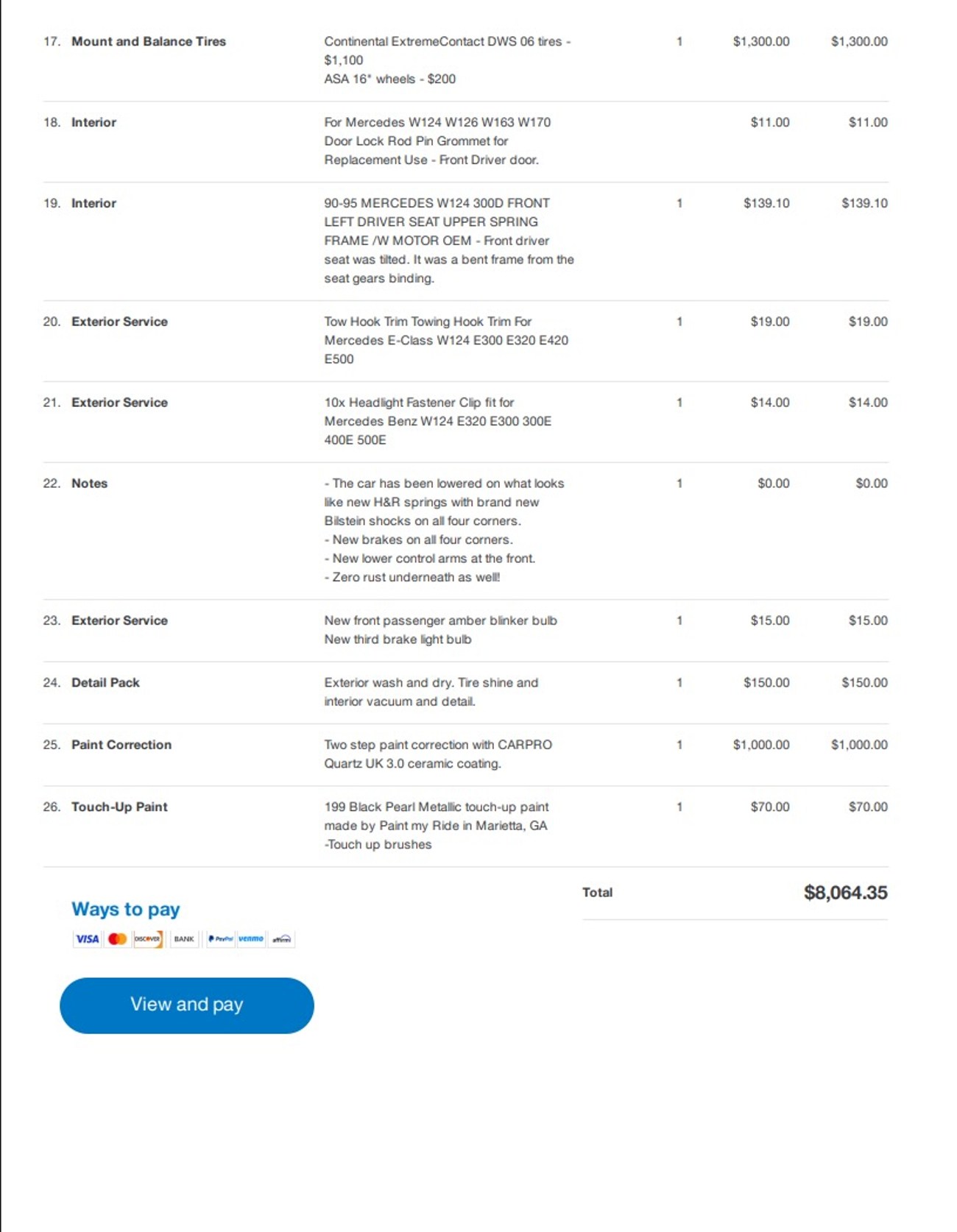Click the invoice total amount $8,064.35

845,893
